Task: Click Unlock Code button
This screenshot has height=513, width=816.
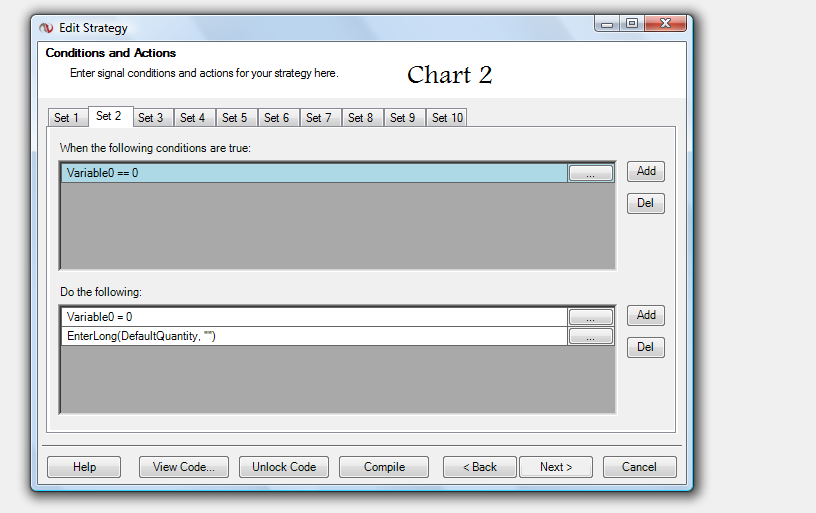Action: click(284, 467)
